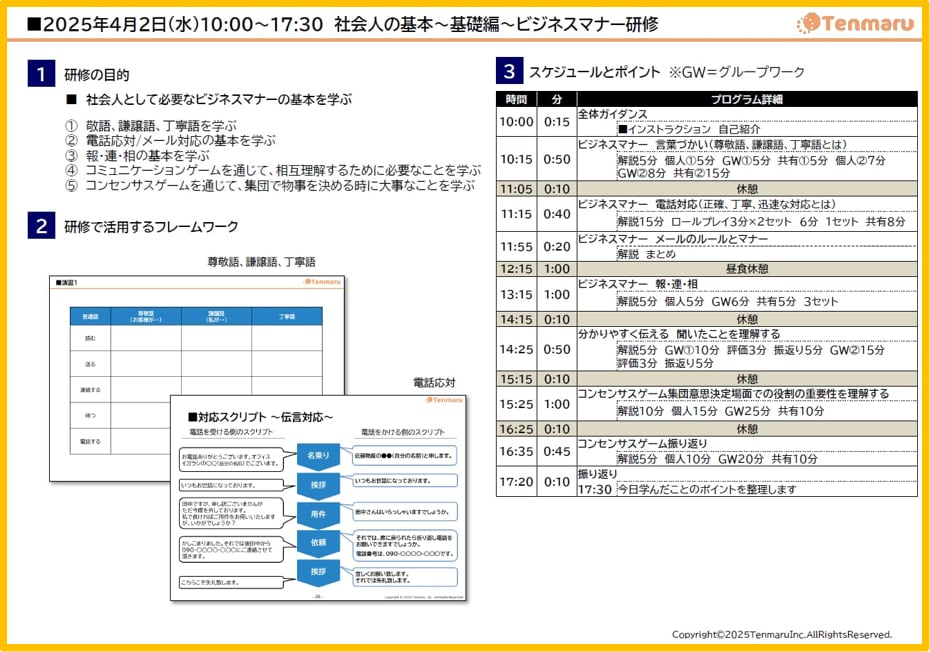Click the heading 研修で活用するフレームワーク
Viewport: 930px width, 652px height.
[x=151, y=227]
